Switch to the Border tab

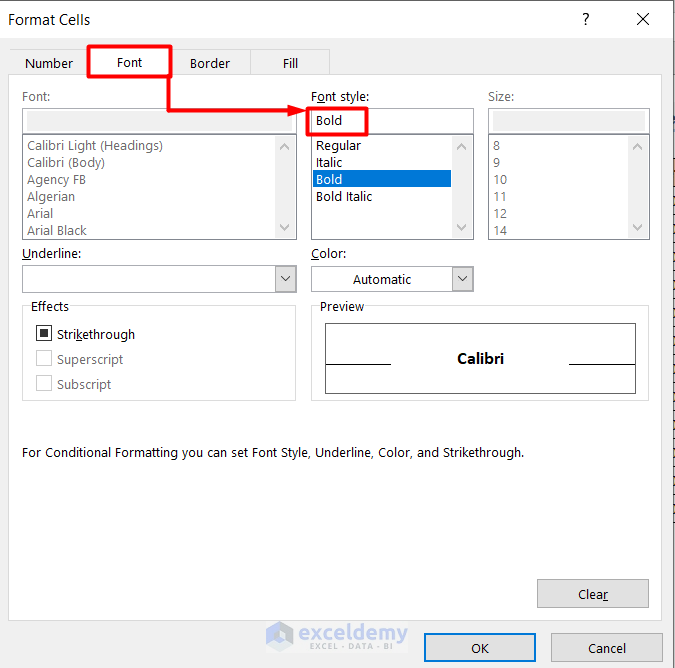210,63
